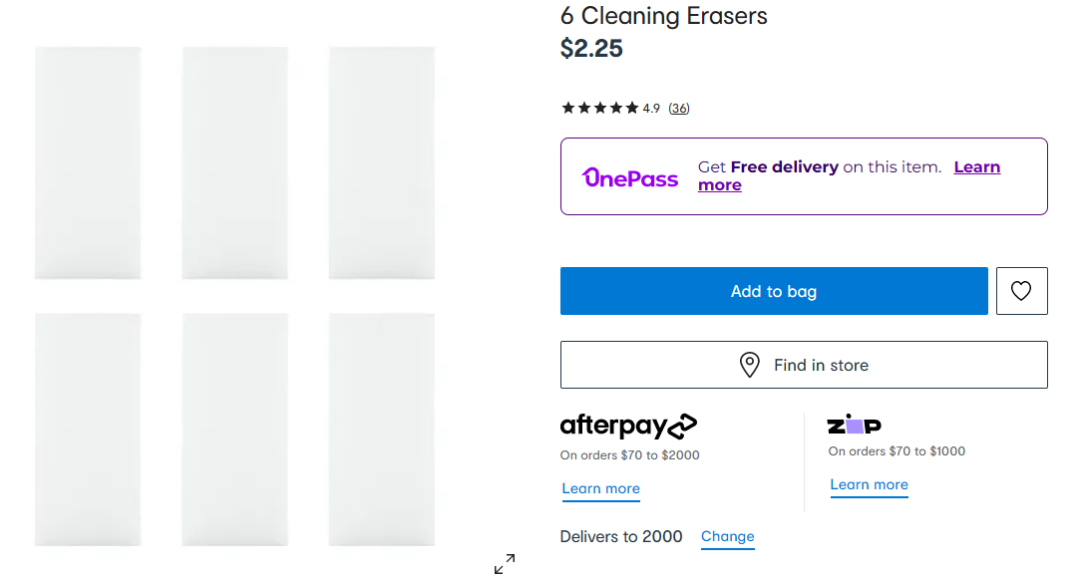
Task: Open Zip Learn more link
Action: [x=868, y=485]
